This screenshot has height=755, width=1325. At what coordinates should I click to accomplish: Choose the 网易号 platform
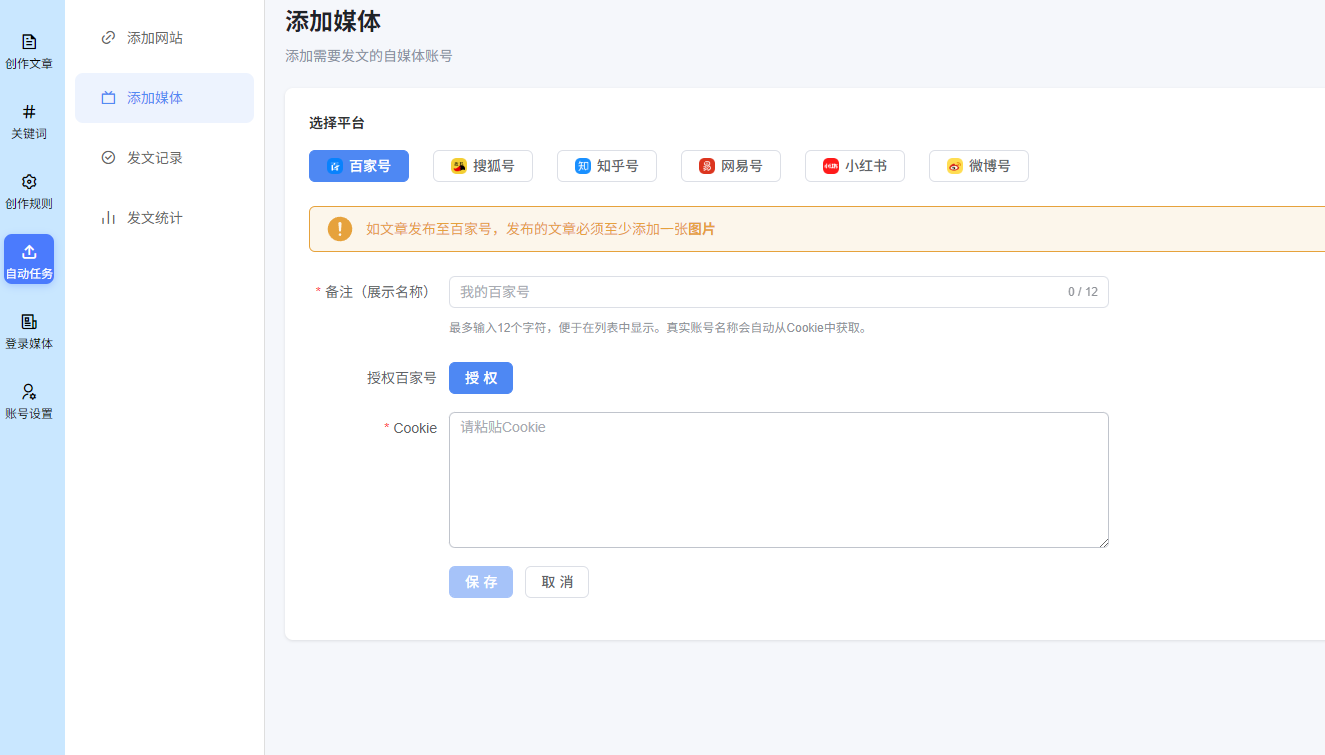tap(730, 166)
